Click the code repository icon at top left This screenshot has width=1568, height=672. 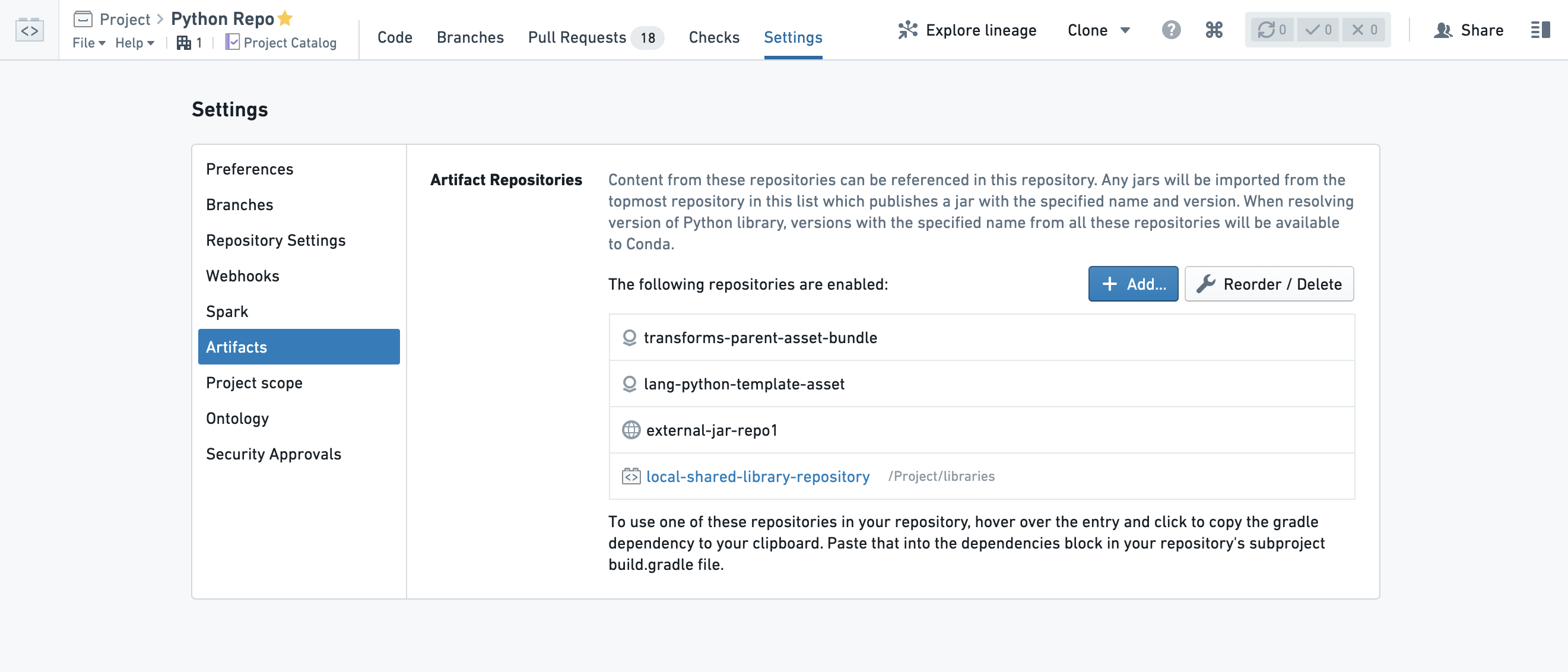click(29, 30)
